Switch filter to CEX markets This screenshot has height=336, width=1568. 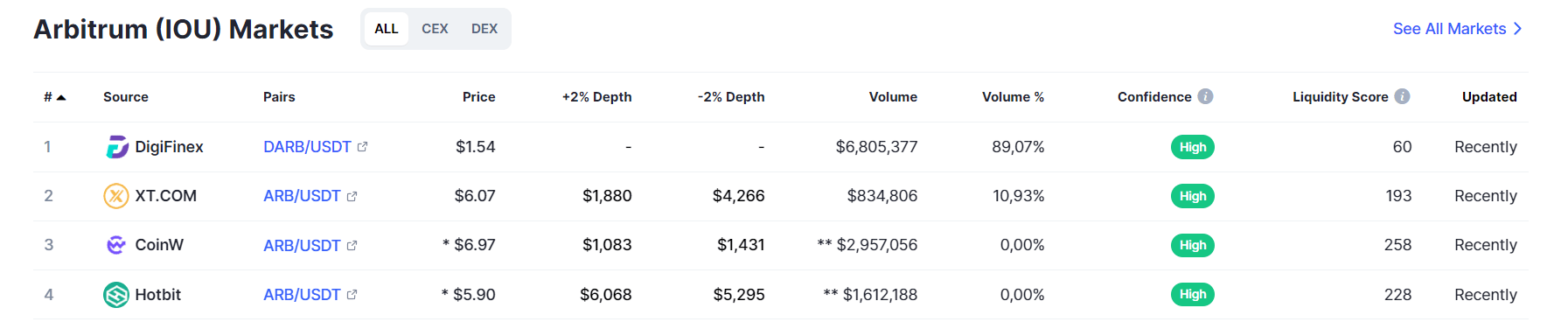[x=435, y=29]
